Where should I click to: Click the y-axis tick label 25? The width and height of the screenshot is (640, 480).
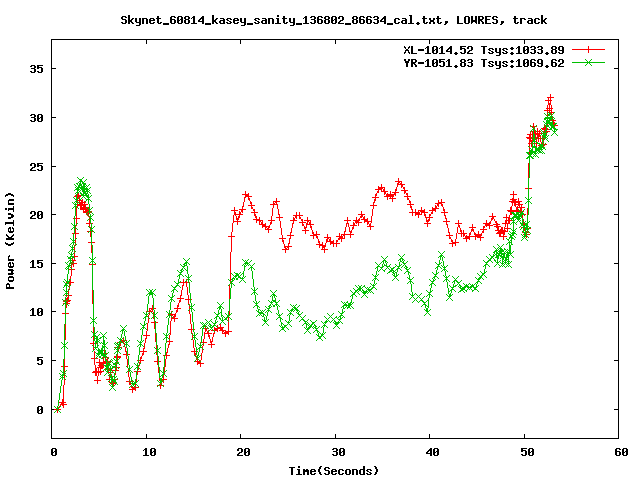pos(36,167)
